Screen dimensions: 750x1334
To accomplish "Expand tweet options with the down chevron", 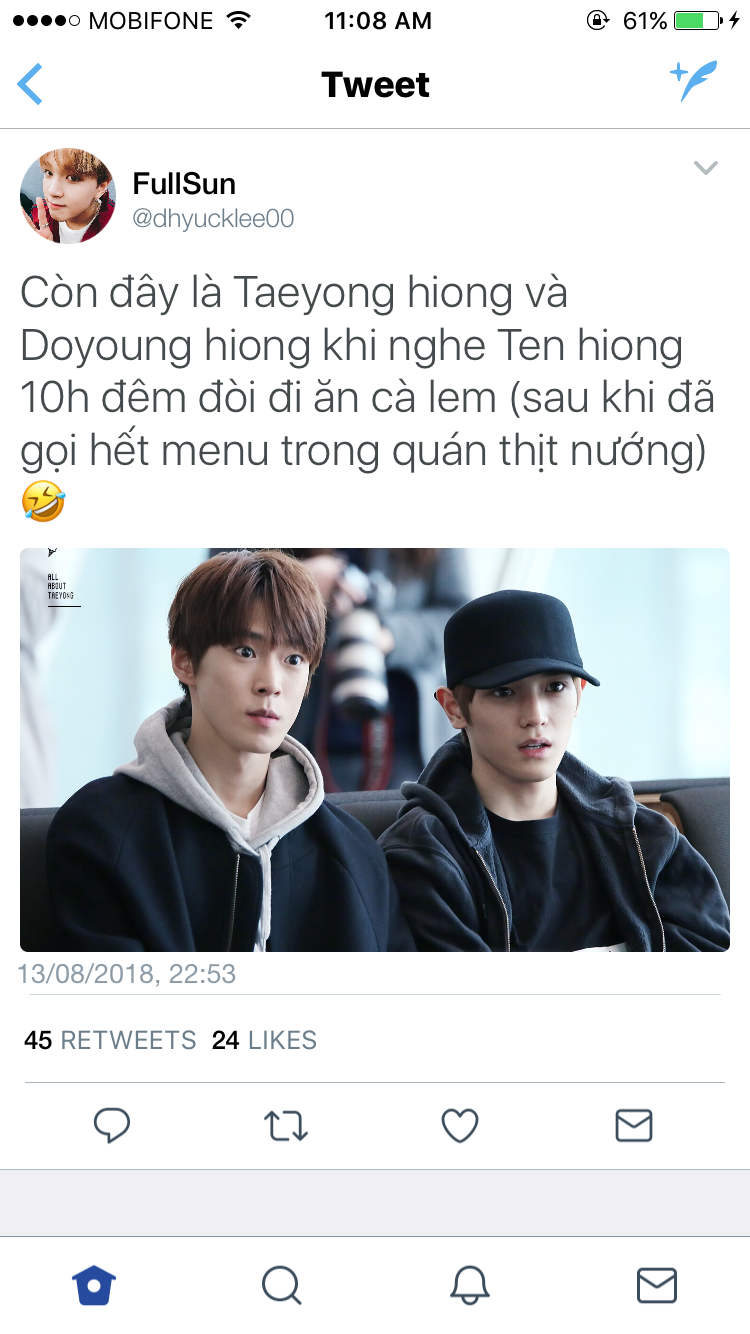I will [706, 168].
